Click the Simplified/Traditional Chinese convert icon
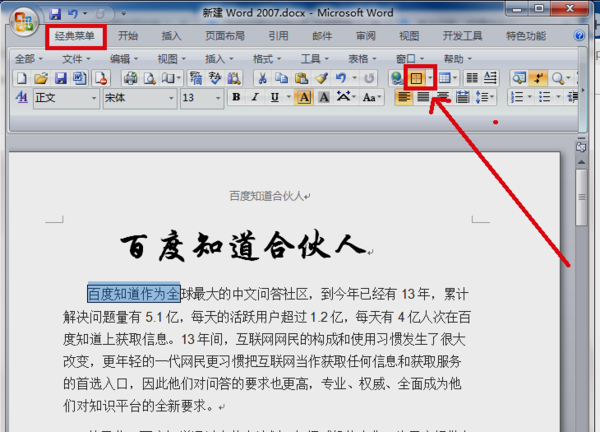This screenshot has height=432, width=600. [196, 78]
